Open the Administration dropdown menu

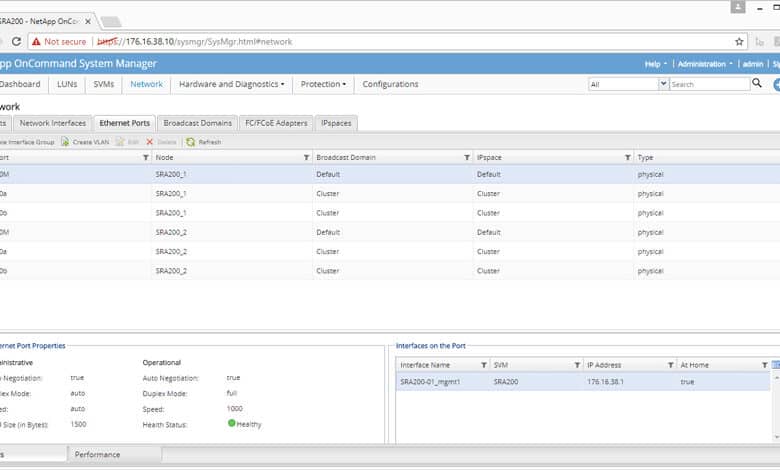click(705, 64)
